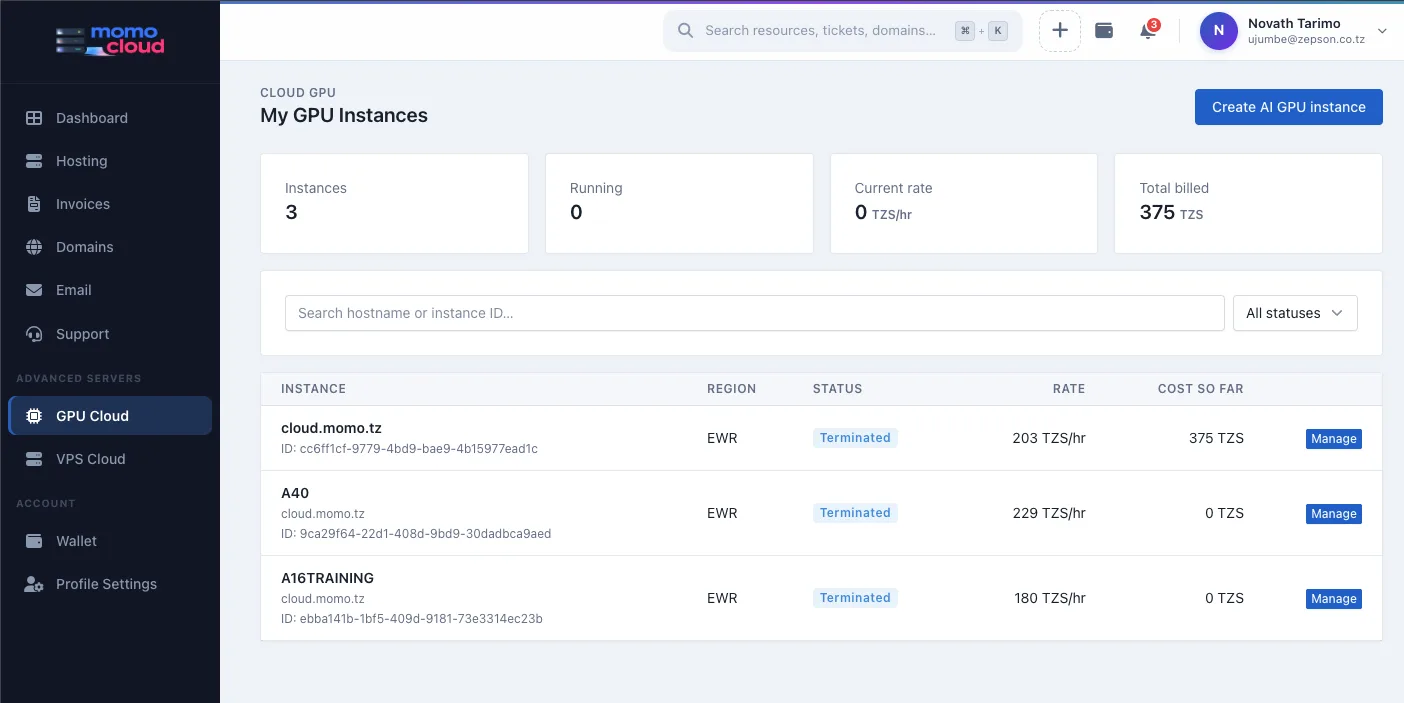Click the Dashboard grid icon in sidebar

tap(34, 118)
